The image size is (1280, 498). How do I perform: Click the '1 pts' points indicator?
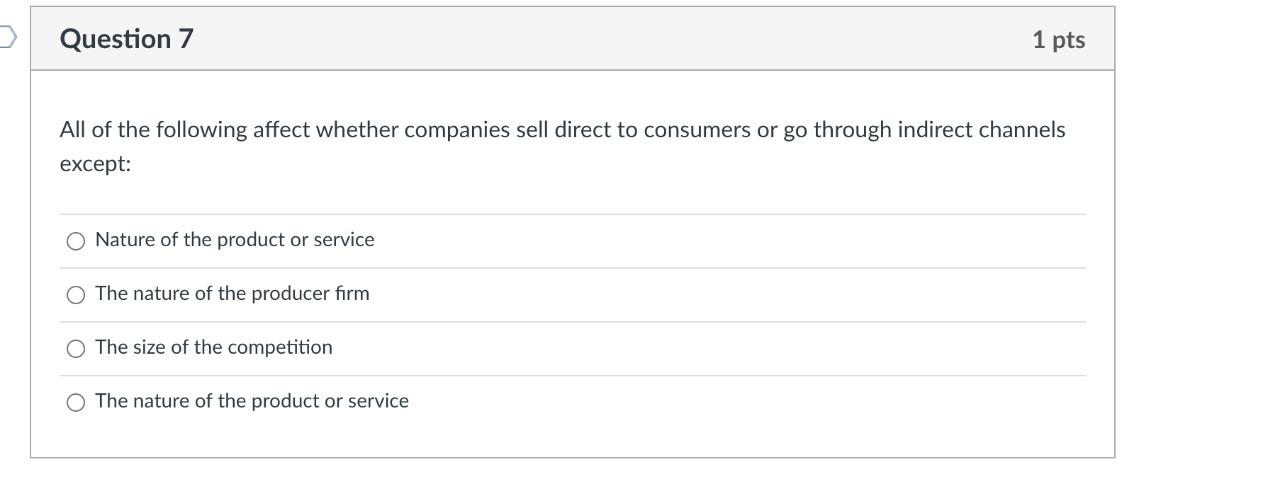(x=1058, y=40)
